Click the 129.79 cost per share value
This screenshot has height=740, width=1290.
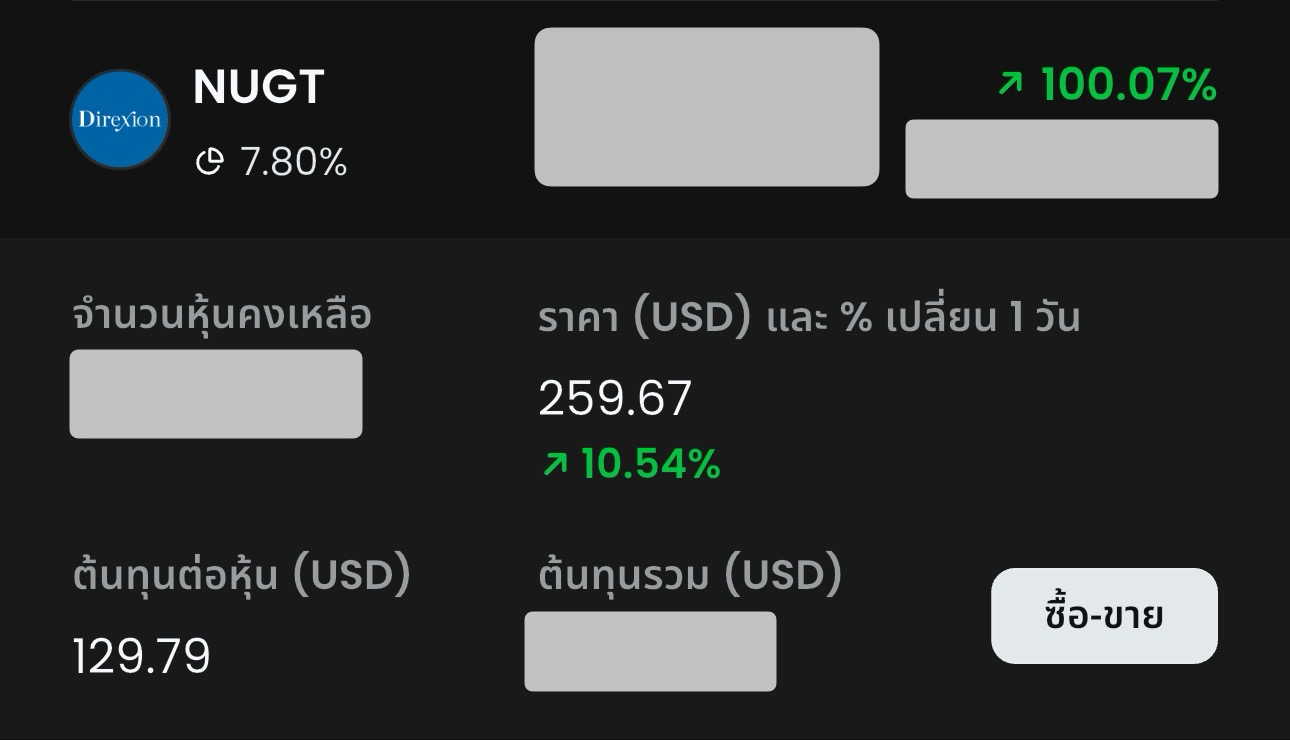tap(141, 657)
